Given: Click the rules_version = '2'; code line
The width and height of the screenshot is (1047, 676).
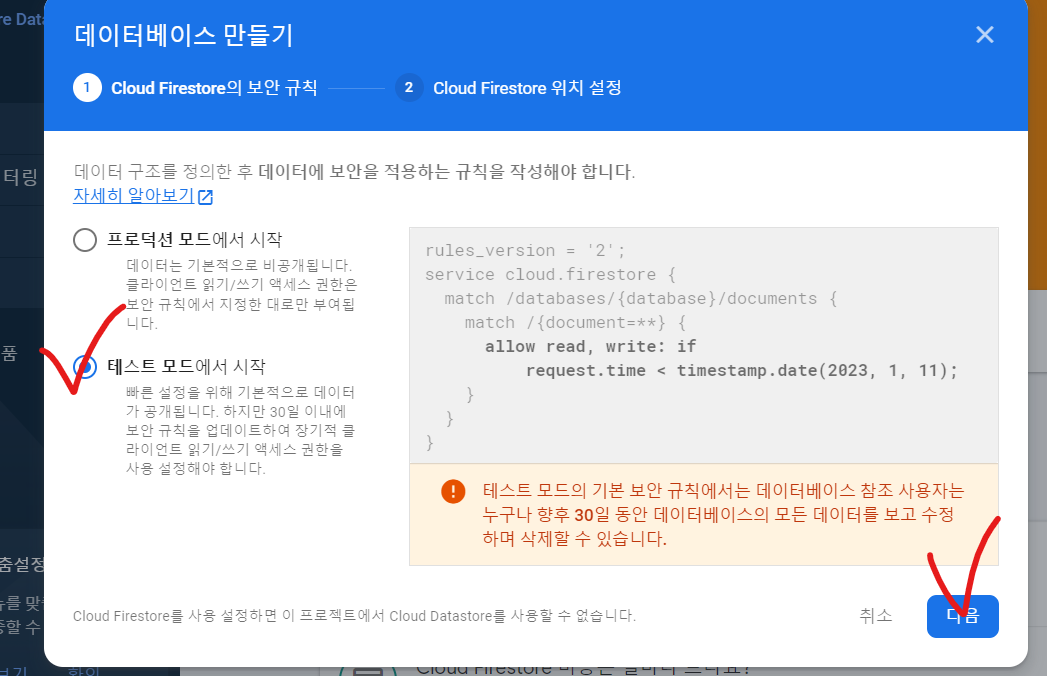Looking at the screenshot, I should click(x=526, y=250).
